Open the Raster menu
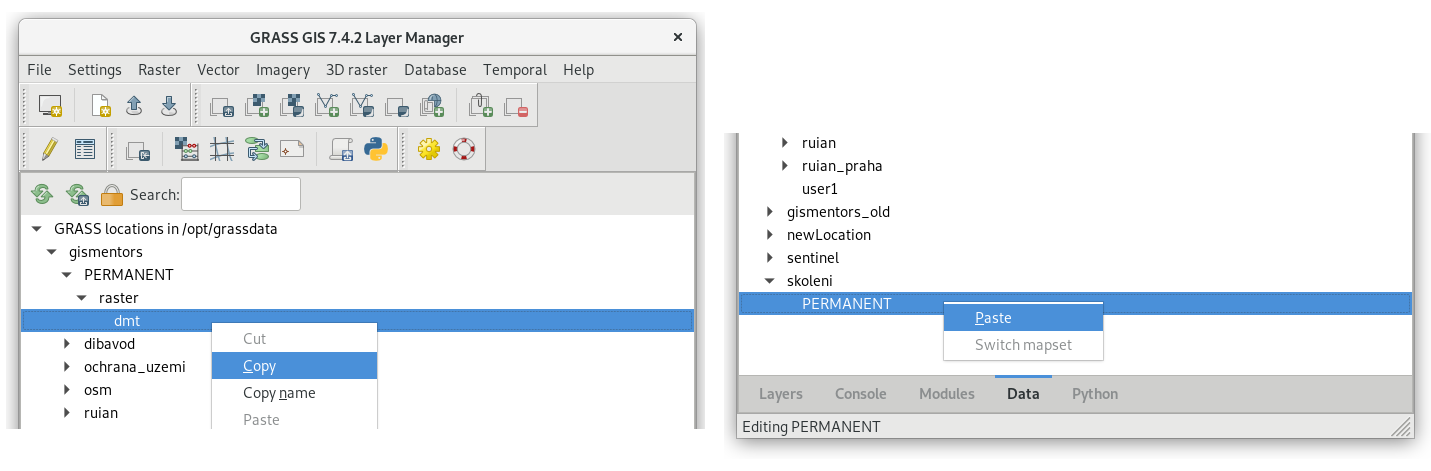This screenshot has height=471, width=1431. click(x=159, y=70)
